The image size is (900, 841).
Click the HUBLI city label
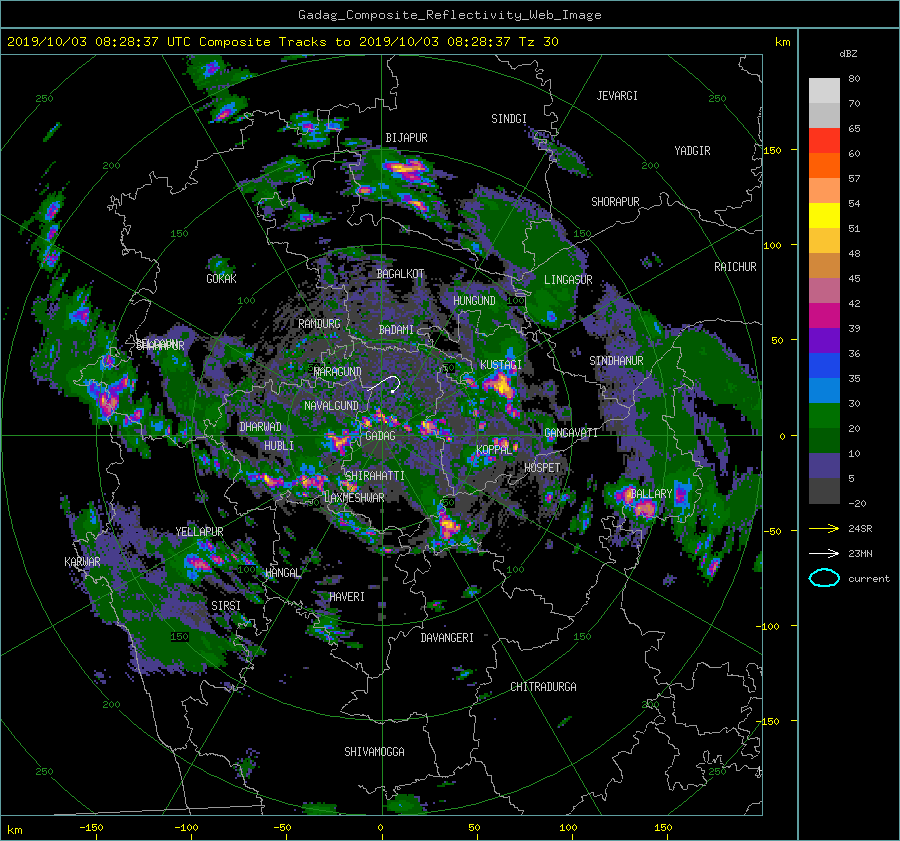[x=279, y=445]
